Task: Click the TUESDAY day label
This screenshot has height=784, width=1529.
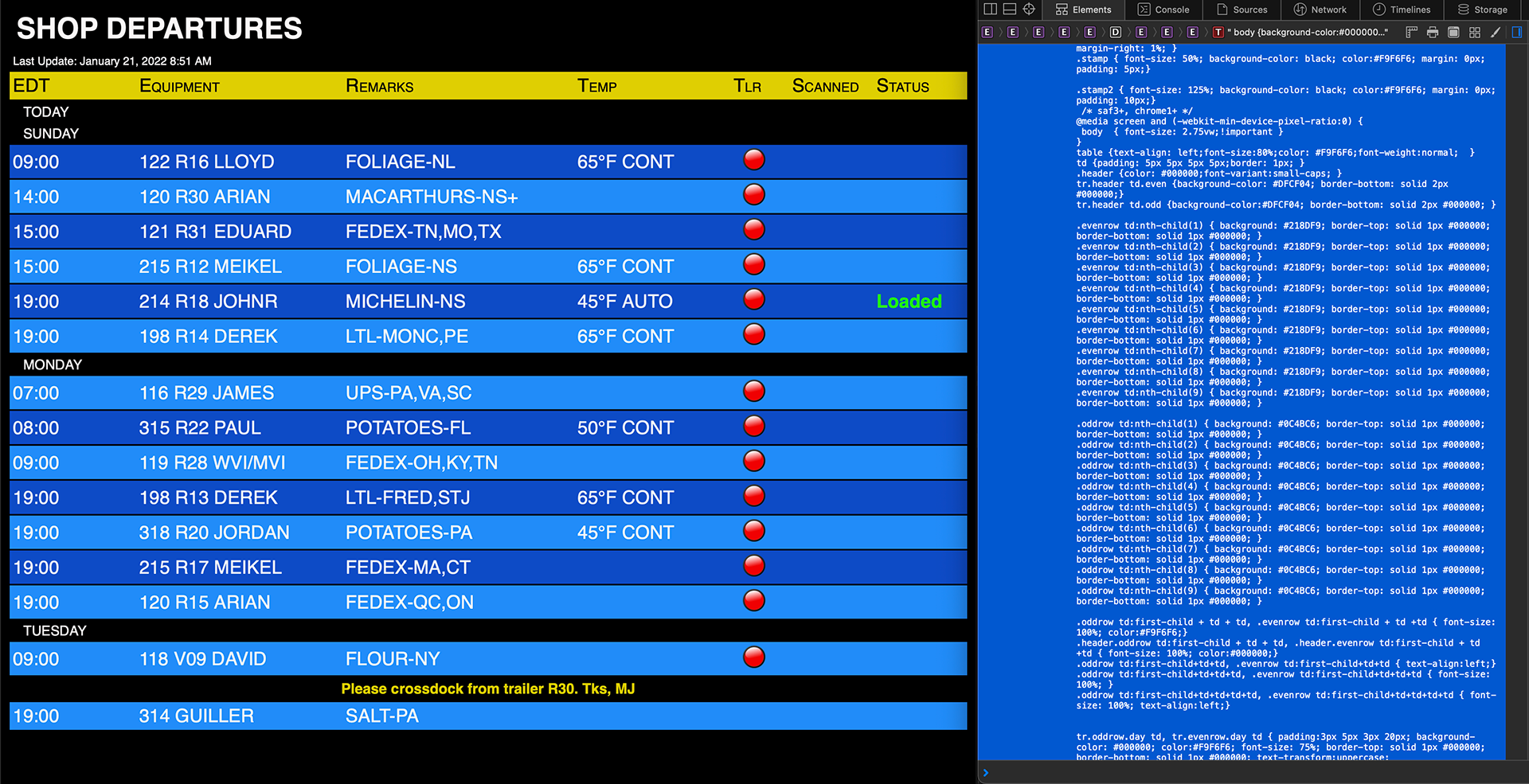Action: (x=55, y=630)
